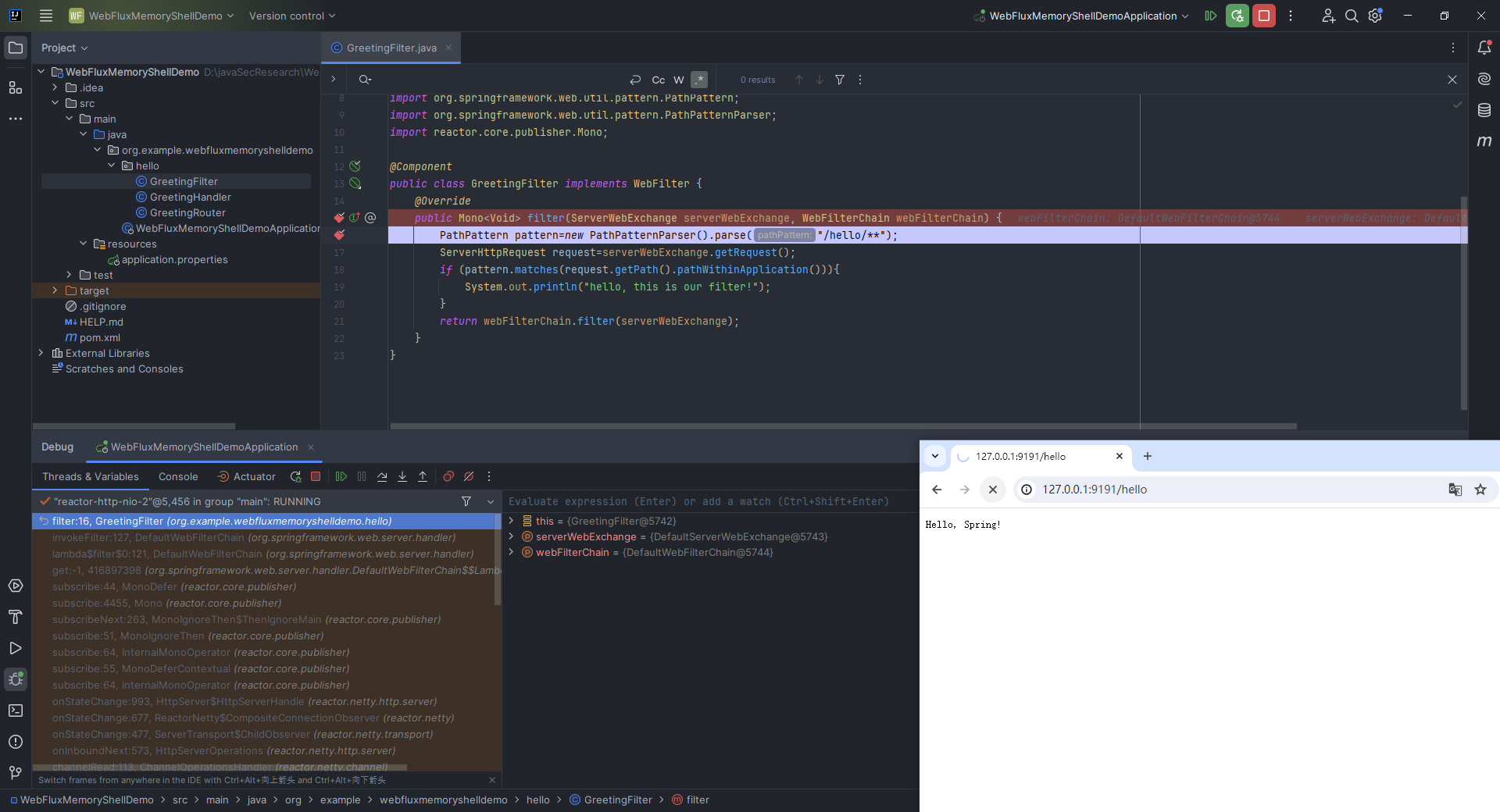1500x812 pixels.
Task: Open the run configuration dropdown
Action: coord(1081,16)
